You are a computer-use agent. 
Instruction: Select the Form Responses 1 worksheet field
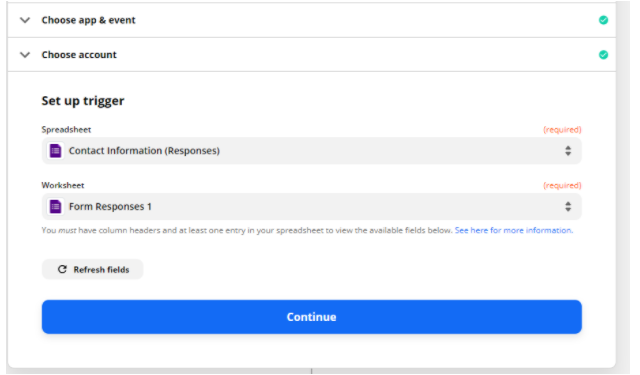click(x=311, y=206)
